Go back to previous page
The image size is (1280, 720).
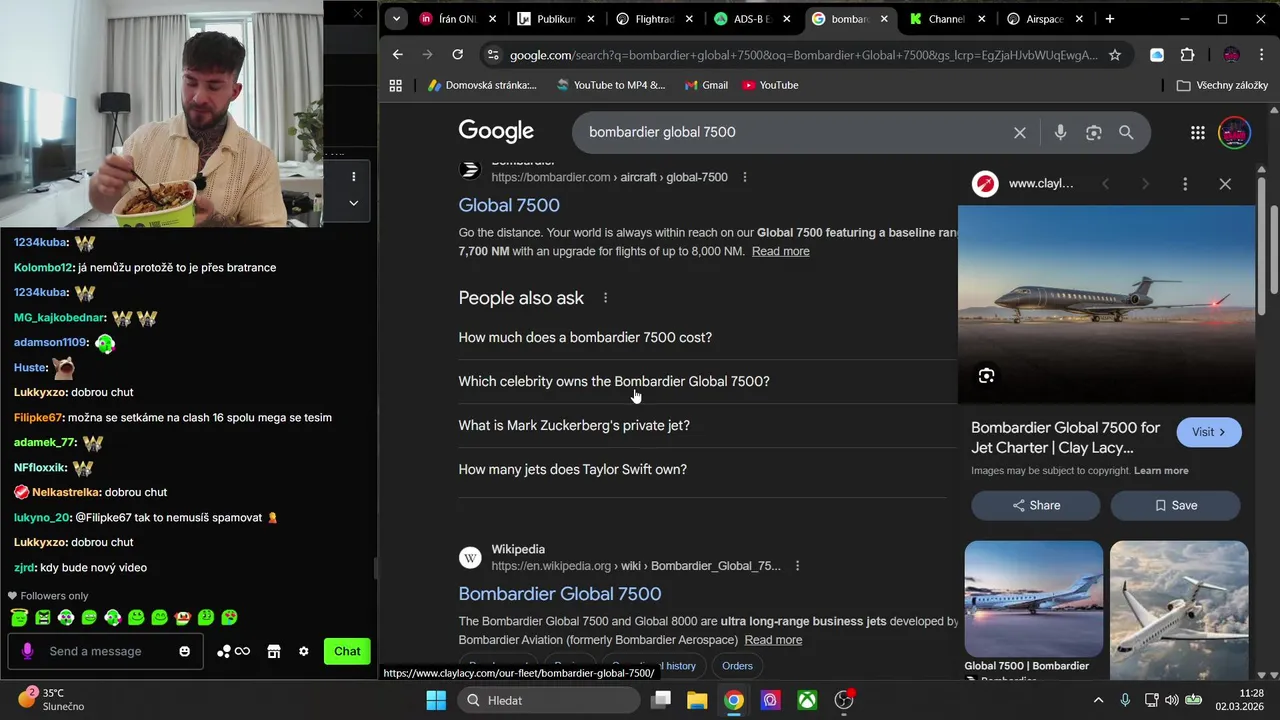(x=398, y=55)
